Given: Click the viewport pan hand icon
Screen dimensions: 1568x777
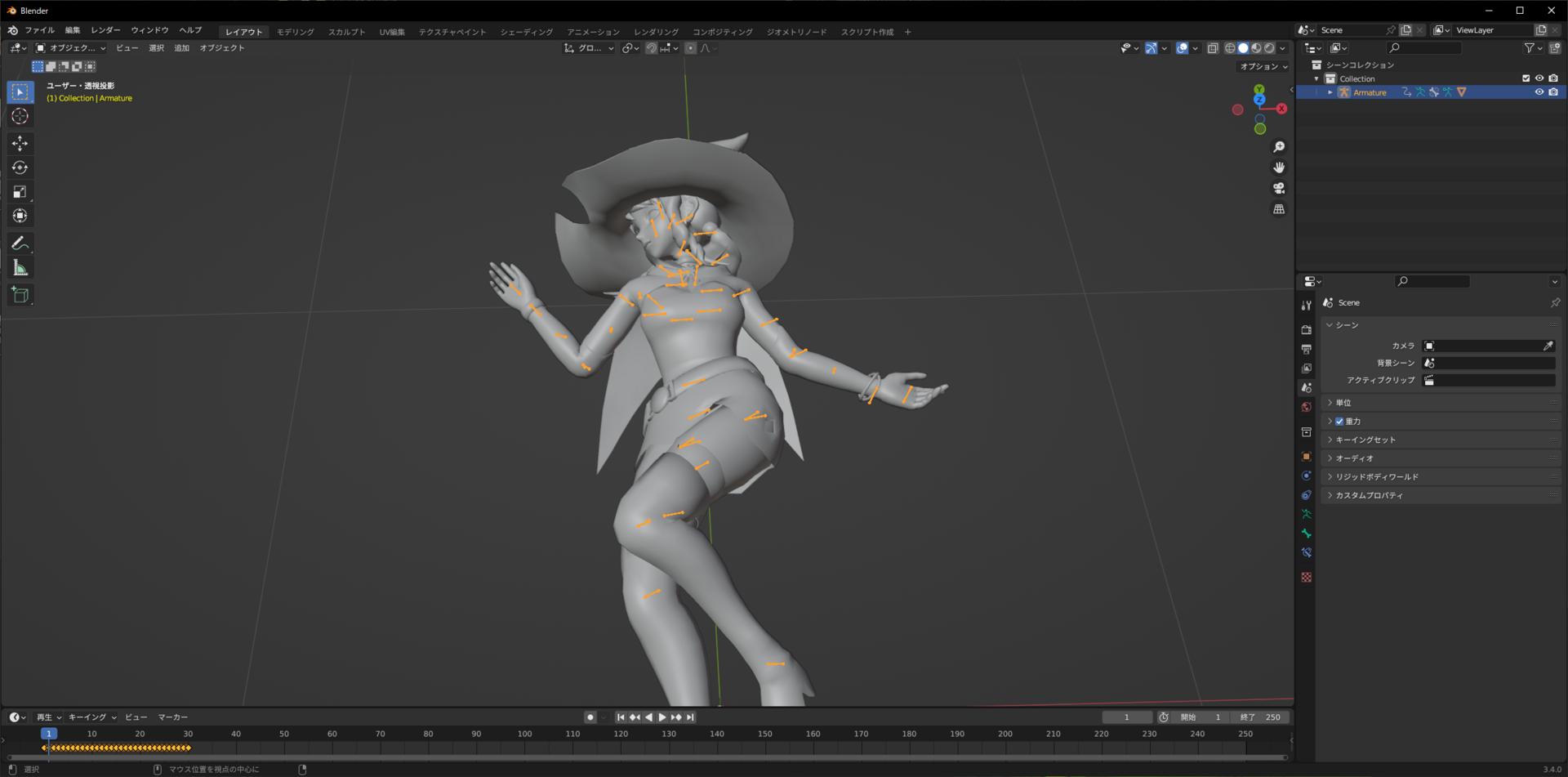Looking at the screenshot, I should point(1279,167).
